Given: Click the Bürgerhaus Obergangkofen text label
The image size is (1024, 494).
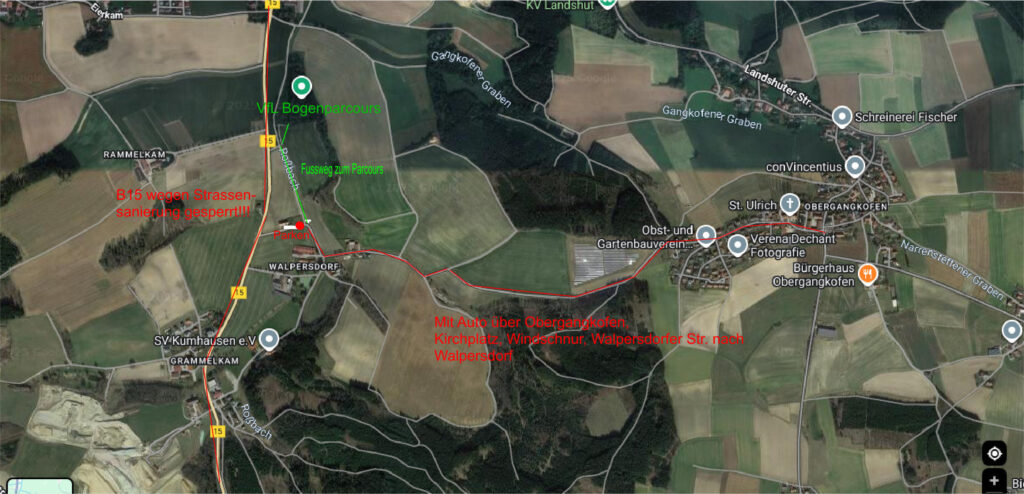Looking at the screenshot, I should pos(813,275).
